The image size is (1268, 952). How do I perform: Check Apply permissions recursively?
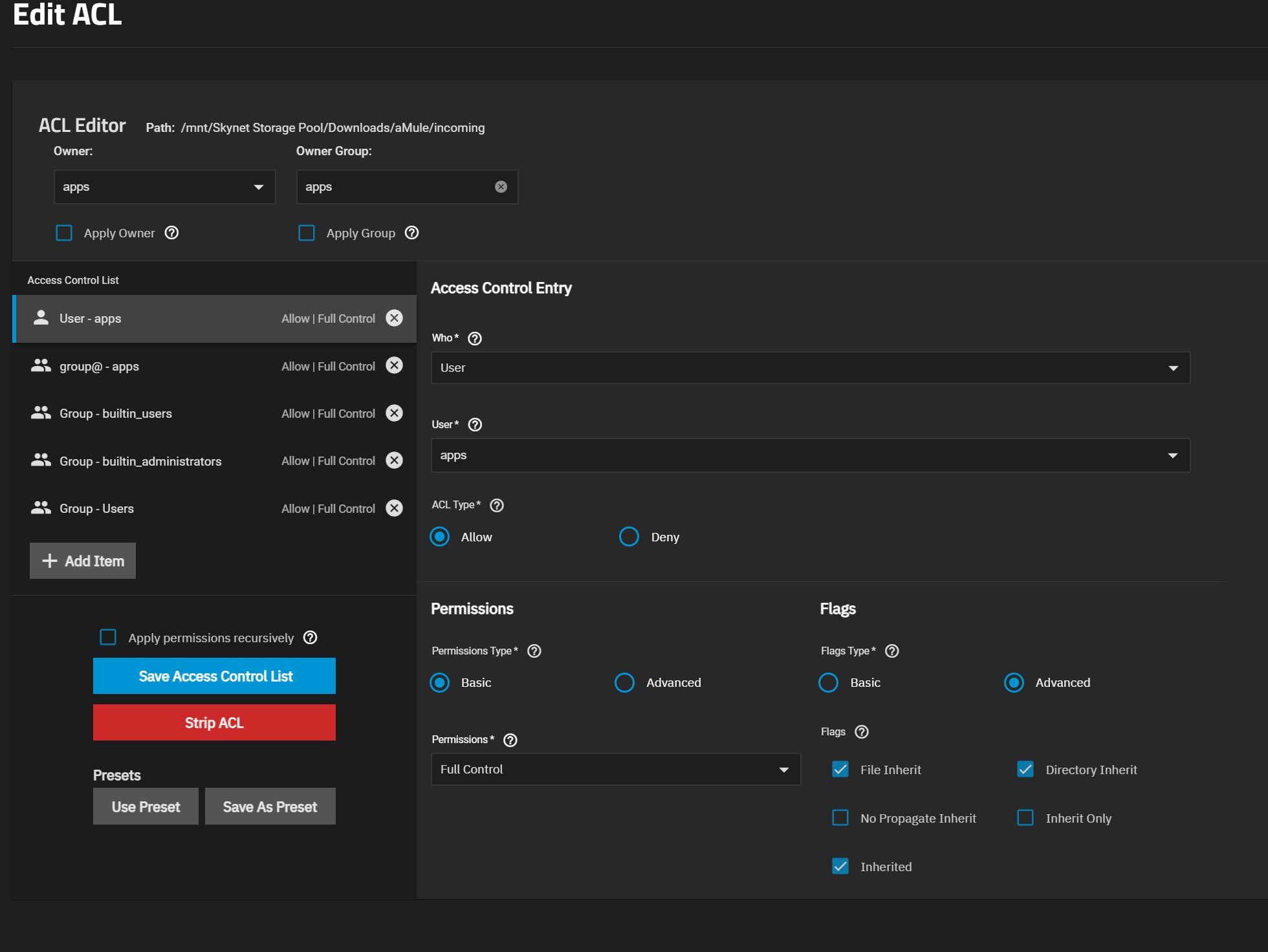tap(108, 638)
